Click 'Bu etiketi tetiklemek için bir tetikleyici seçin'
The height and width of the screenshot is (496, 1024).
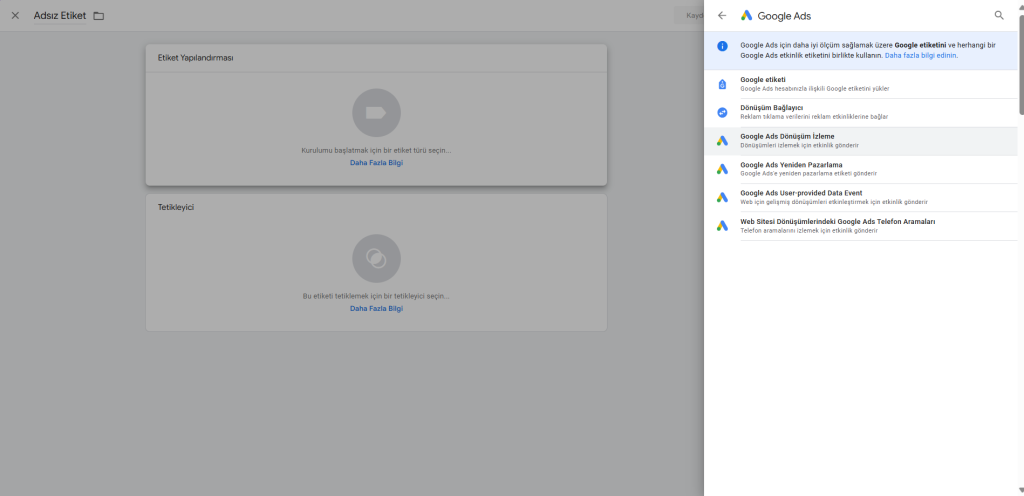376,296
